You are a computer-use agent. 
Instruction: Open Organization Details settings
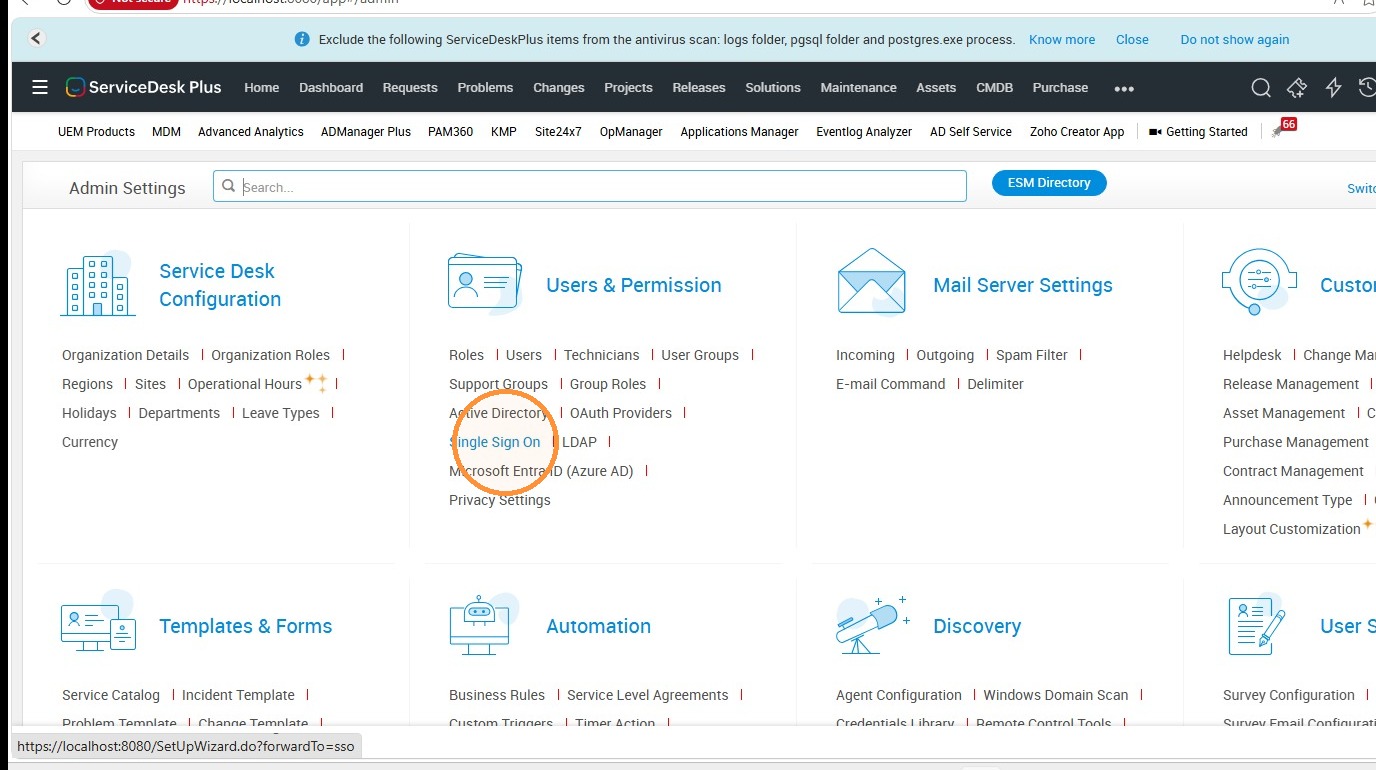pyautogui.click(x=125, y=355)
